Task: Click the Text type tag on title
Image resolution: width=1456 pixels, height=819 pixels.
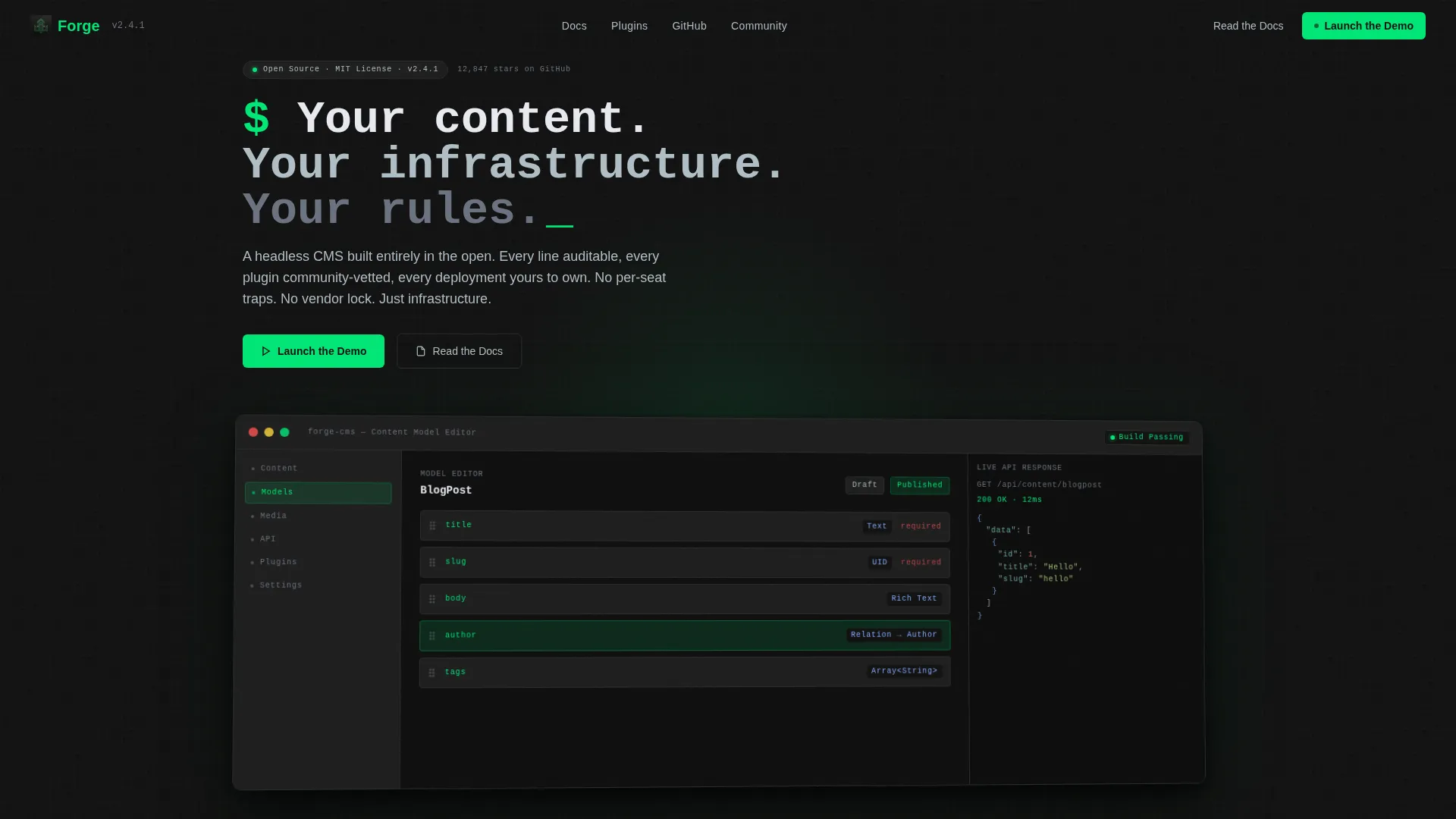Action: coord(877,526)
